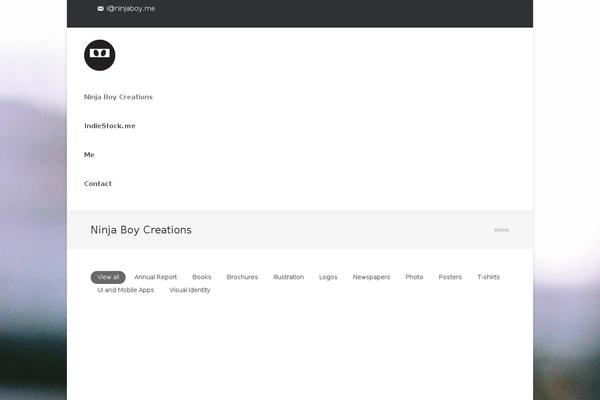Show Logos category
This screenshot has height=400, width=600.
point(328,277)
